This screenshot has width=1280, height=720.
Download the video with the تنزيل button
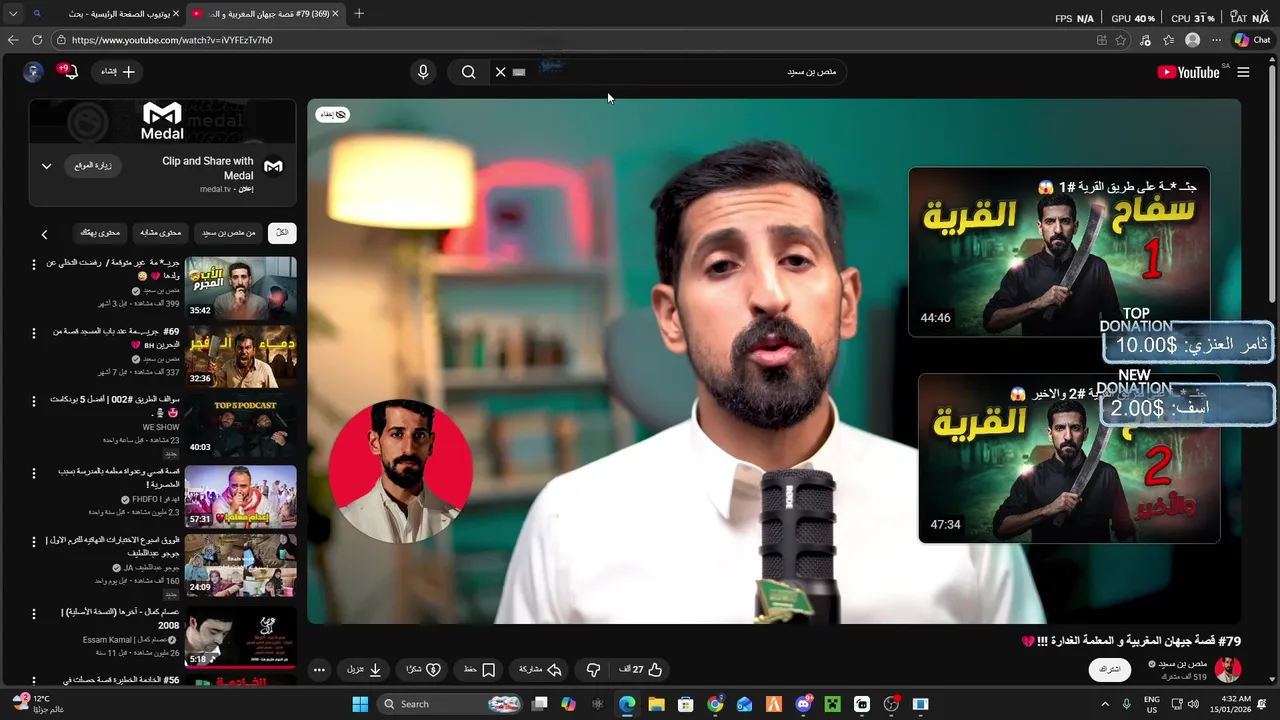click(x=364, y=669)
